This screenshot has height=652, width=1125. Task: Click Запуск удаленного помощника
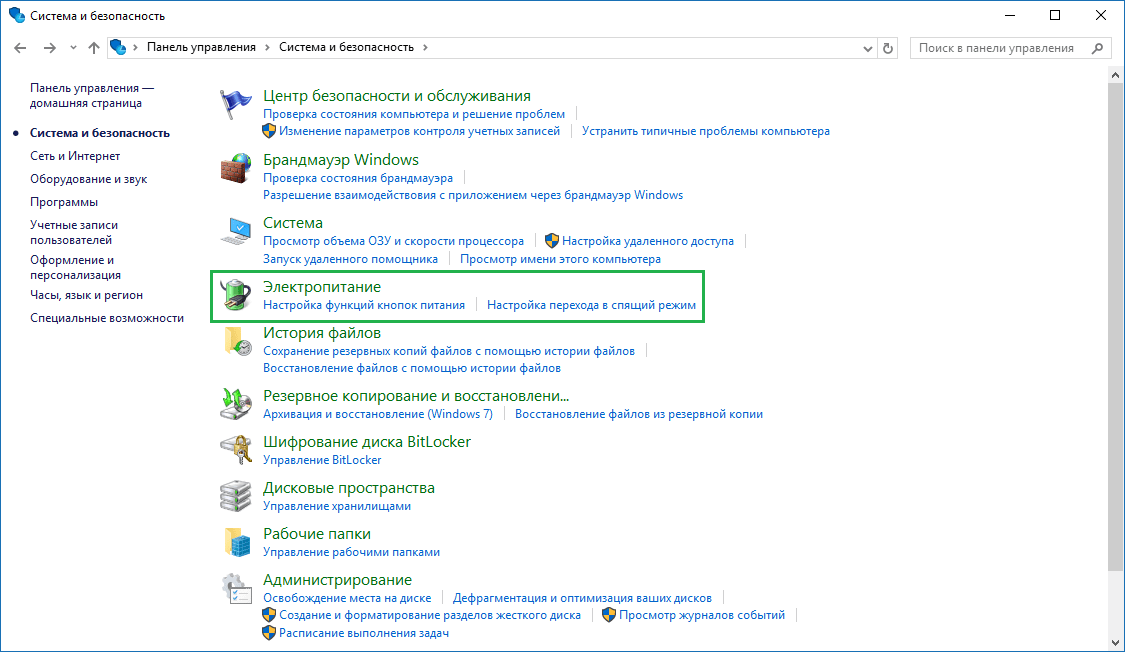(x=350, y=259)
